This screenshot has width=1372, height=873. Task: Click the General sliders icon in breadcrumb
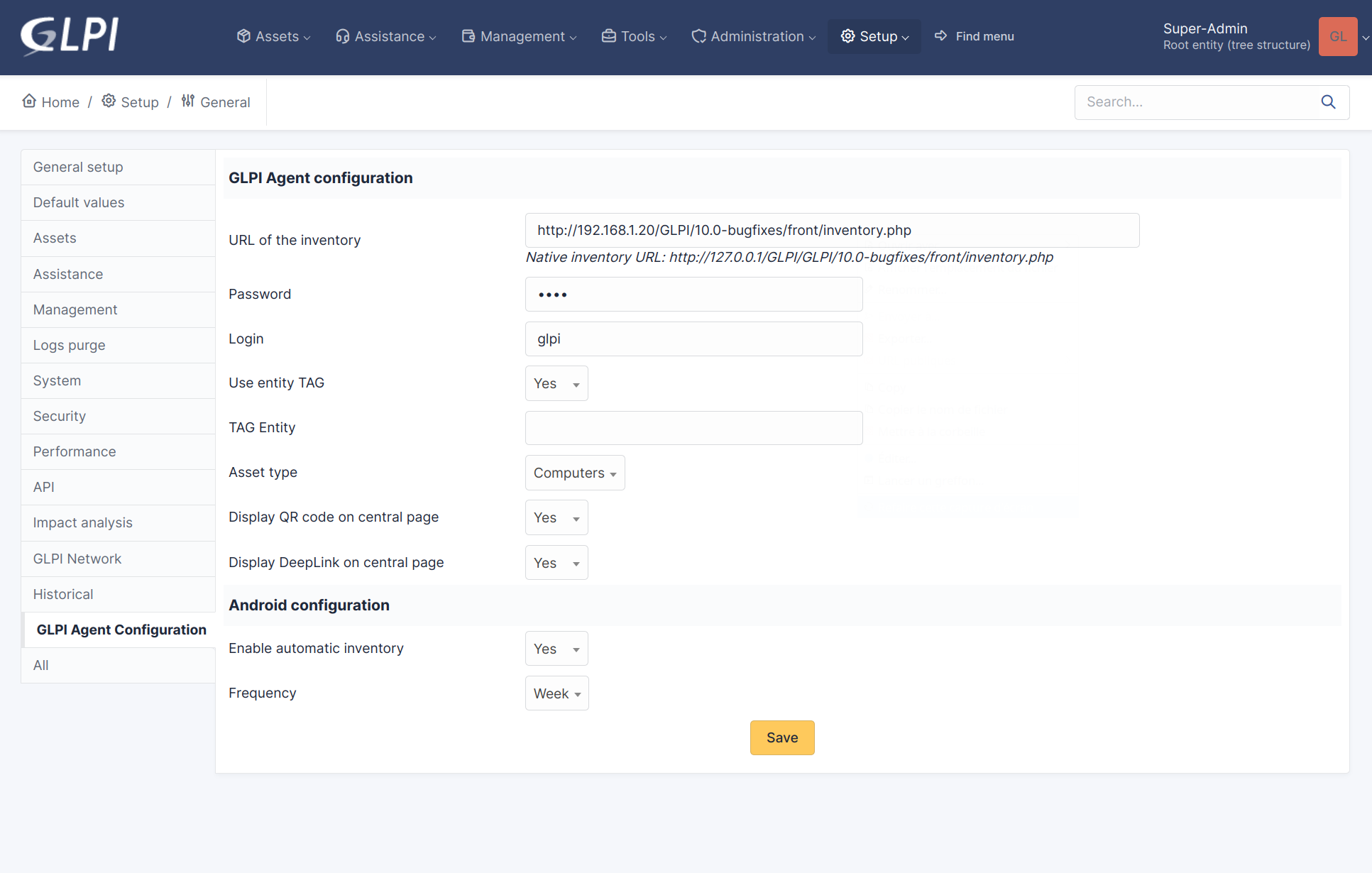coord(187,101)
